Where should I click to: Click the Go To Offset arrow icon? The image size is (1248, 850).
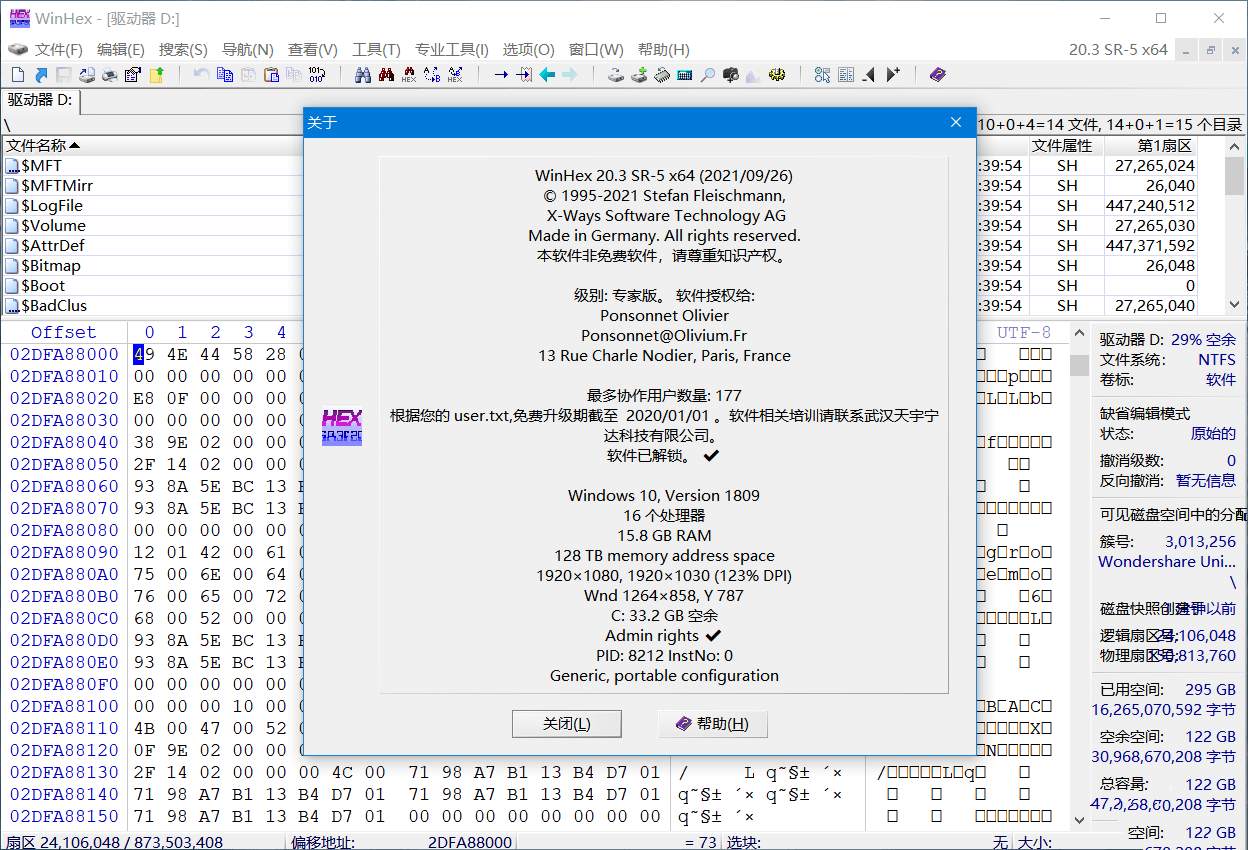[x=501, y=75]
